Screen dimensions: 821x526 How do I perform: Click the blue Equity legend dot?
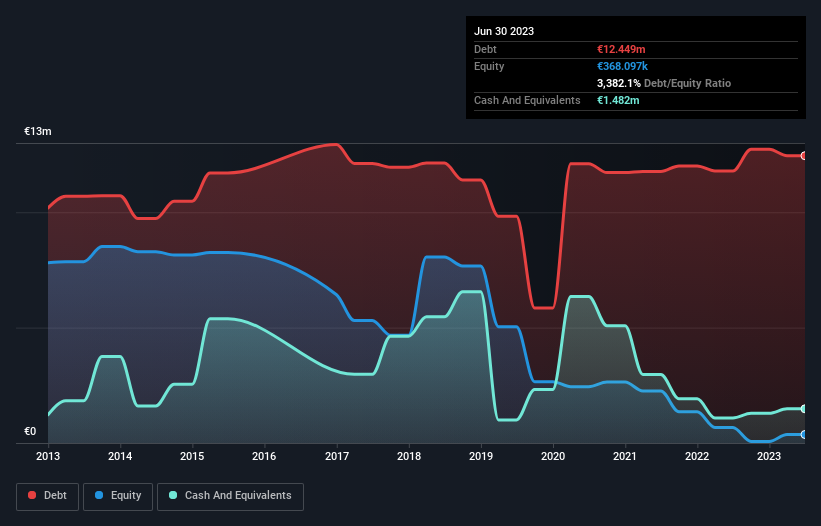click(99, 495)
